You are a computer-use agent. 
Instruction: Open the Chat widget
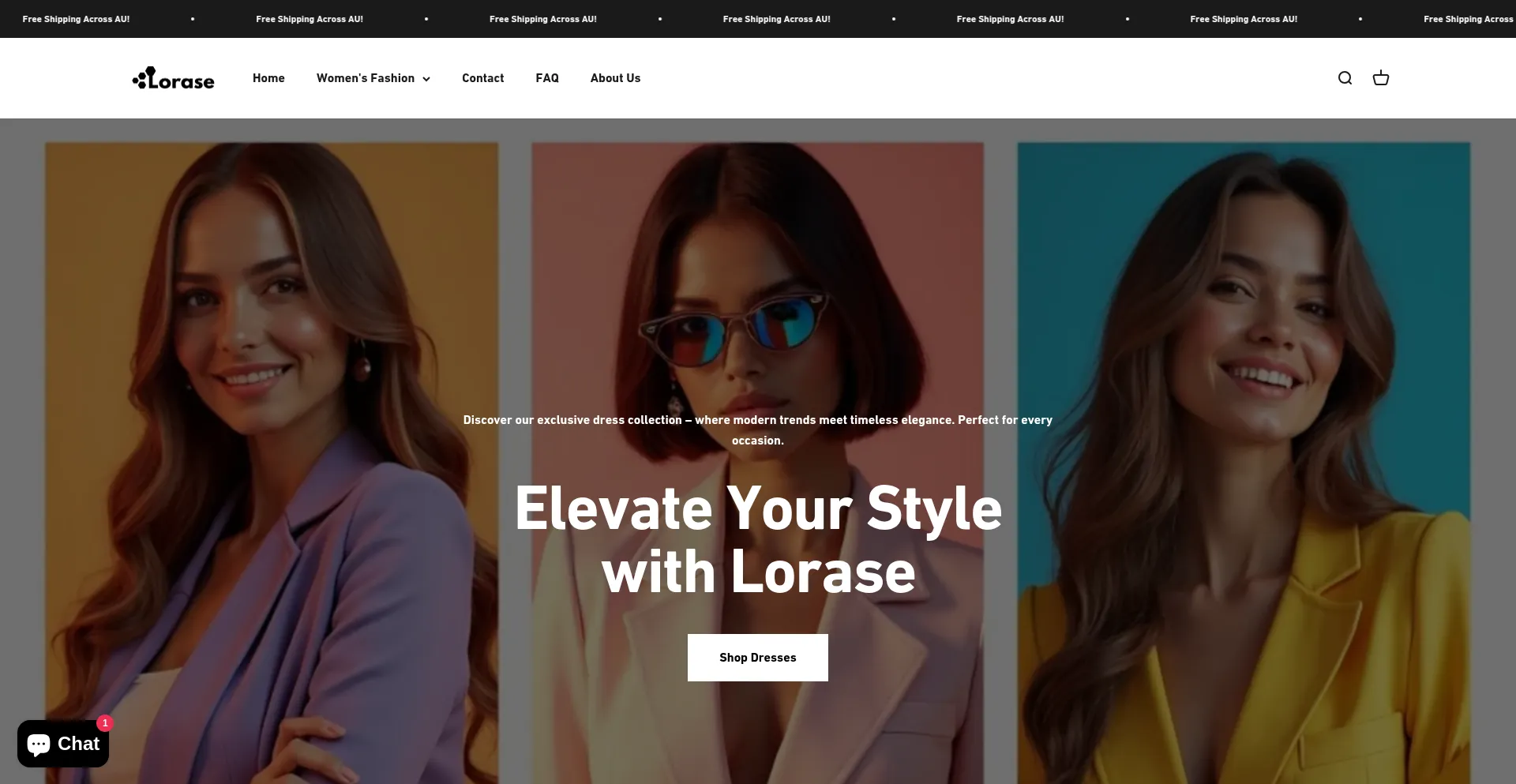pos(63,744)
